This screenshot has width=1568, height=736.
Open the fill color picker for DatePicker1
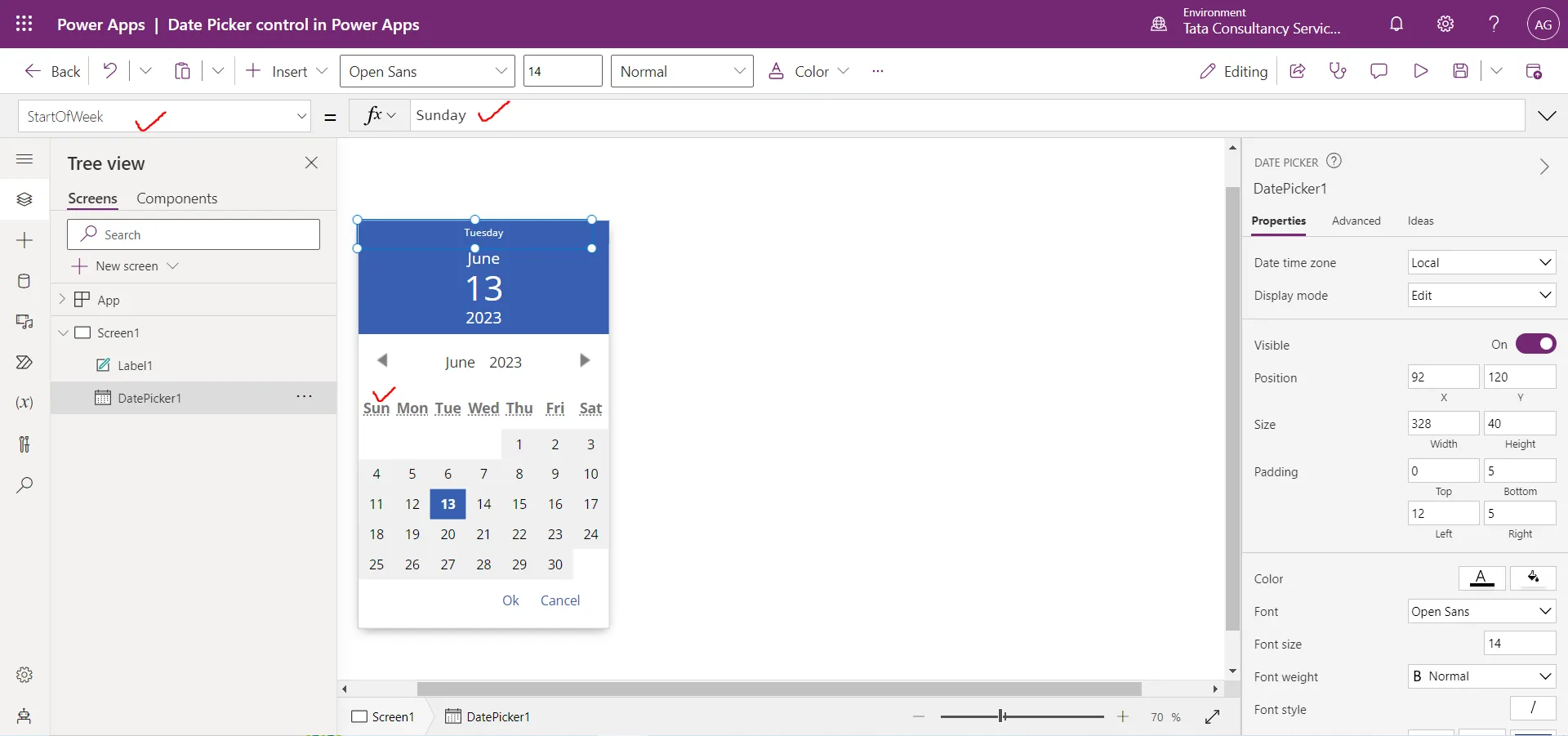click(1534, 578)
